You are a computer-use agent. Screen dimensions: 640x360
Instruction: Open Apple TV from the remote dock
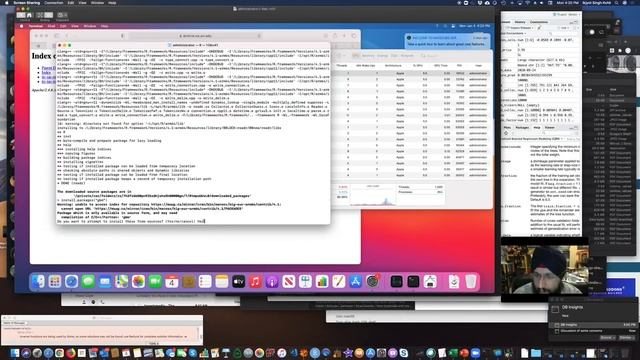238,282
